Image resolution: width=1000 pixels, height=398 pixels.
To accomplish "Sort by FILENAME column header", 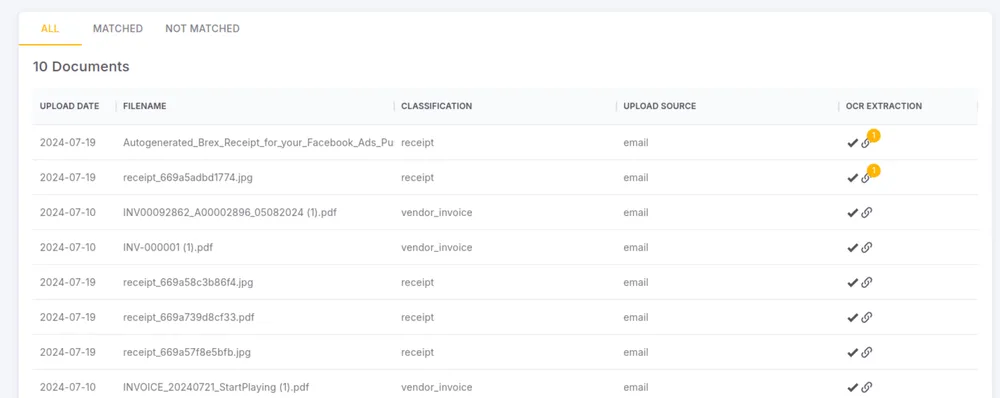I will (145, 106).
